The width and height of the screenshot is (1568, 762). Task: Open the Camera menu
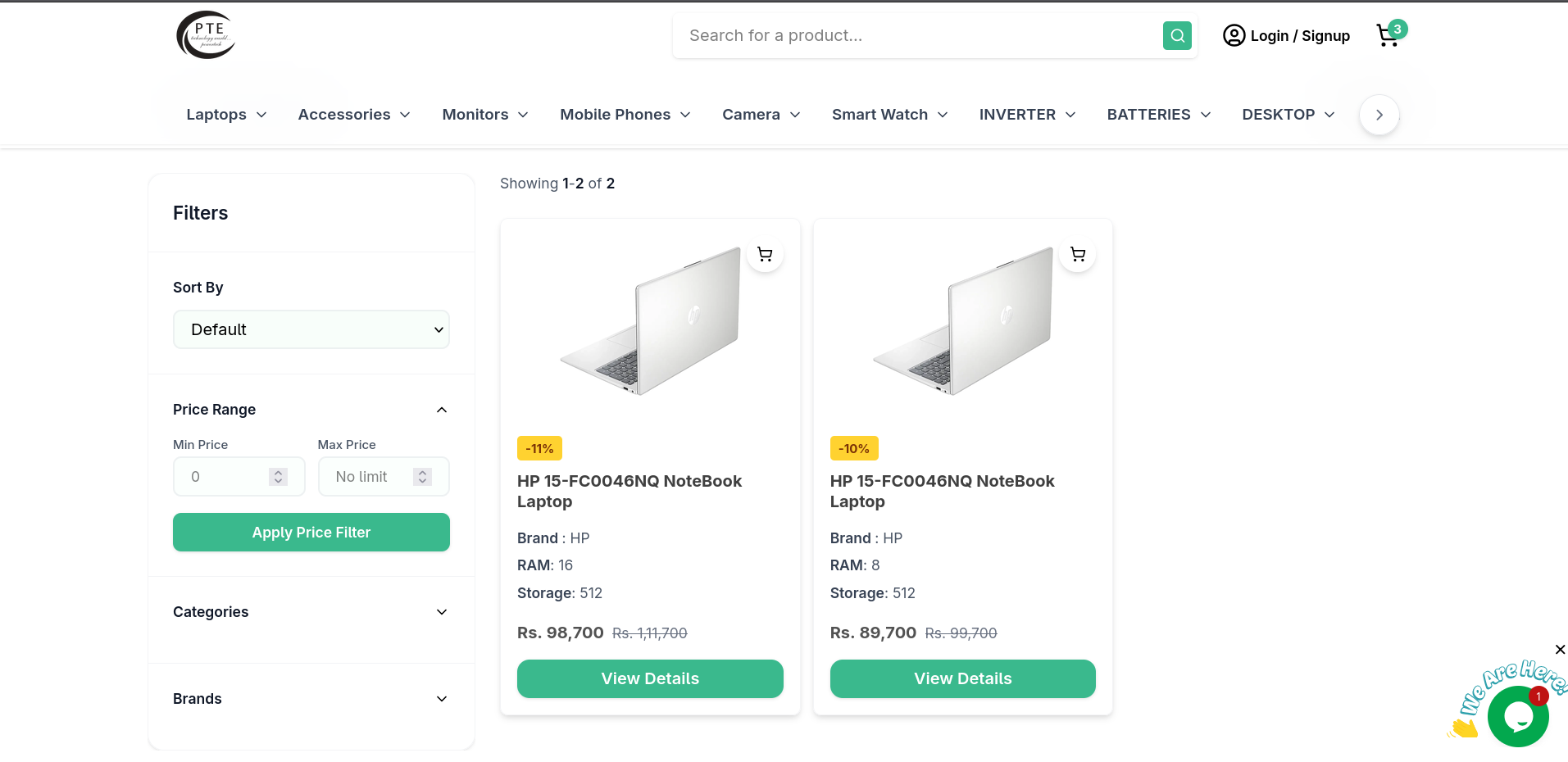pyautogui.click(x=761, y=115)
